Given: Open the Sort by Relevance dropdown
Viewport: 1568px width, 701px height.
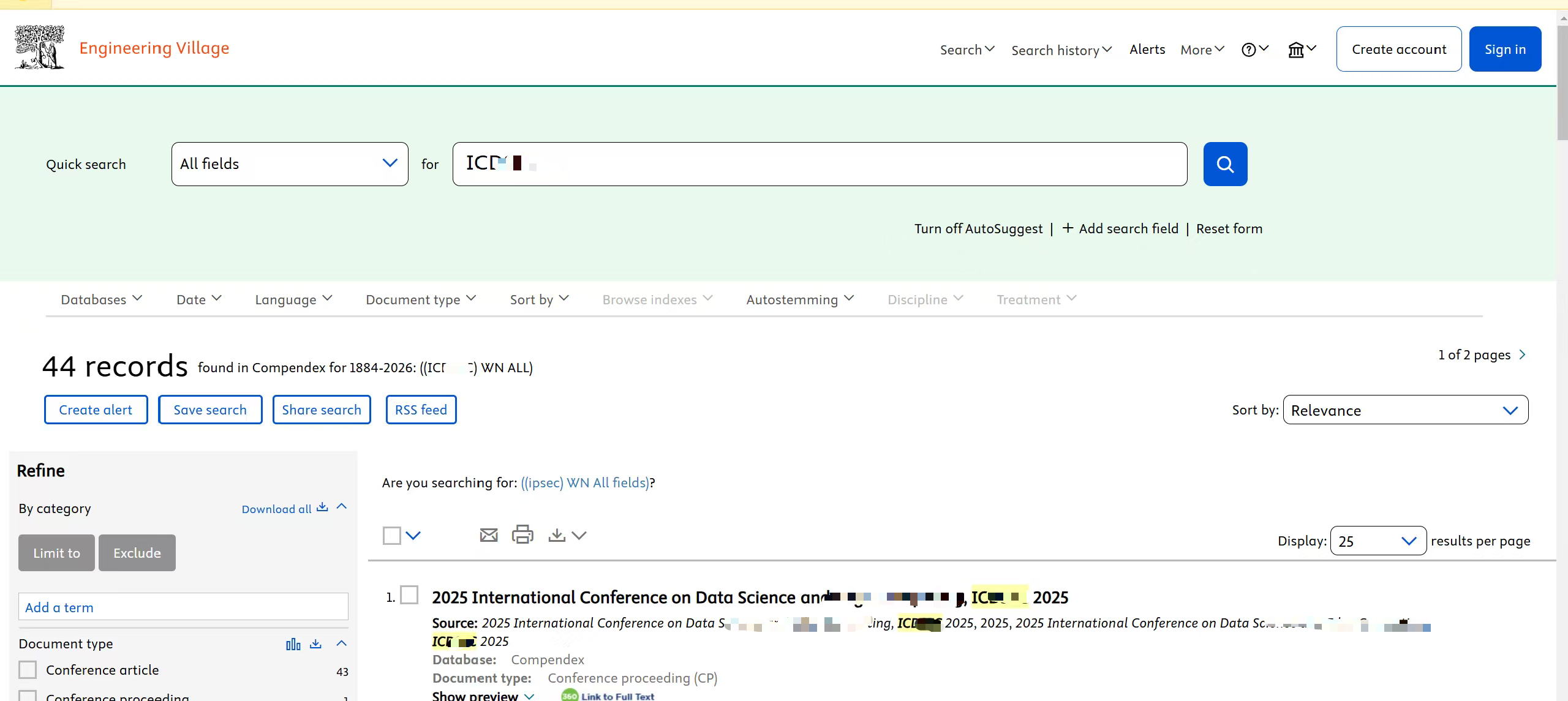Looking at the screenshot, I should [1406, 410].
